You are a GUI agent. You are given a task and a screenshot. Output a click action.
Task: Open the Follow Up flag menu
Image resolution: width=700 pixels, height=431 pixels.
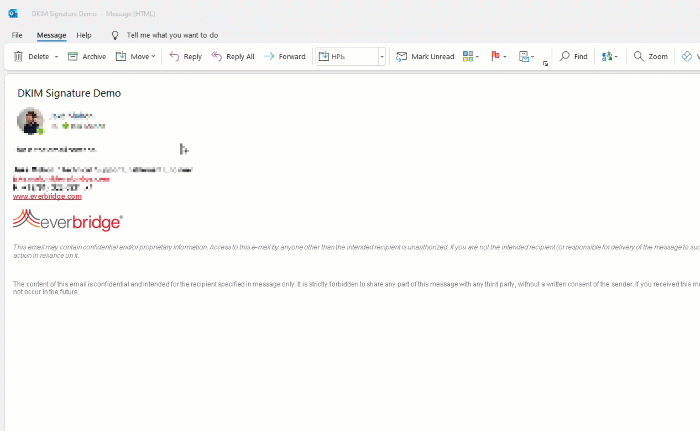(499, 56)
